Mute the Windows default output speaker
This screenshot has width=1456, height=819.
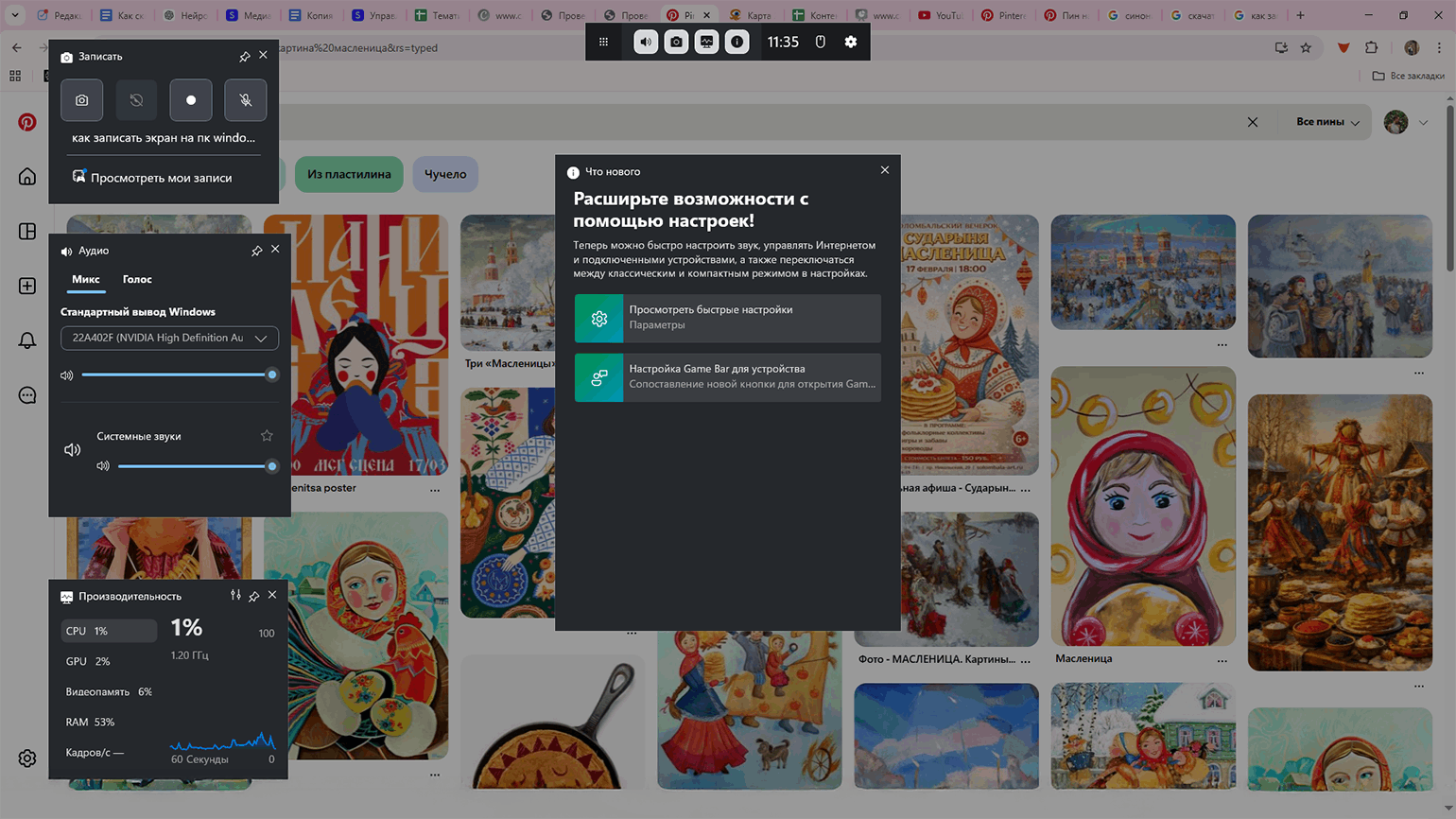pyautogui.click(x=67, y=375)
